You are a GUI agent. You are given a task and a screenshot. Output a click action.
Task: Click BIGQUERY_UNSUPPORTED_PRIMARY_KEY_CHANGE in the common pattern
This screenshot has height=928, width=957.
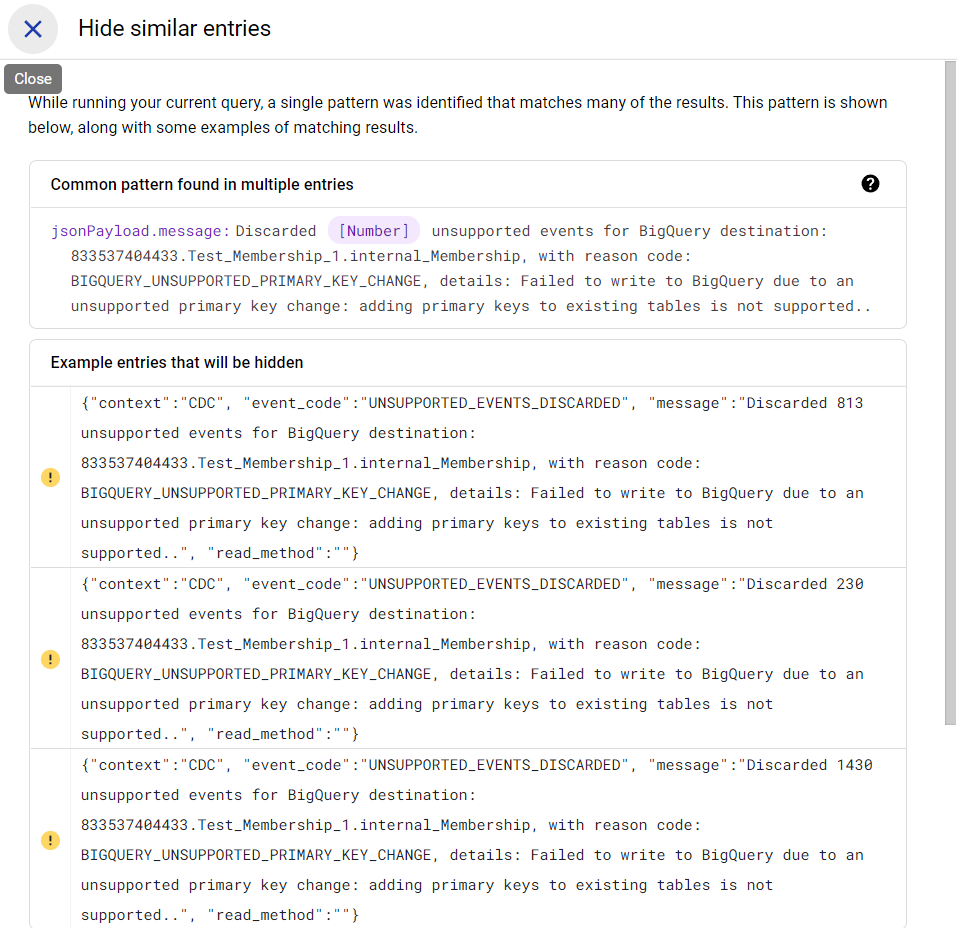tap(250, 281)
